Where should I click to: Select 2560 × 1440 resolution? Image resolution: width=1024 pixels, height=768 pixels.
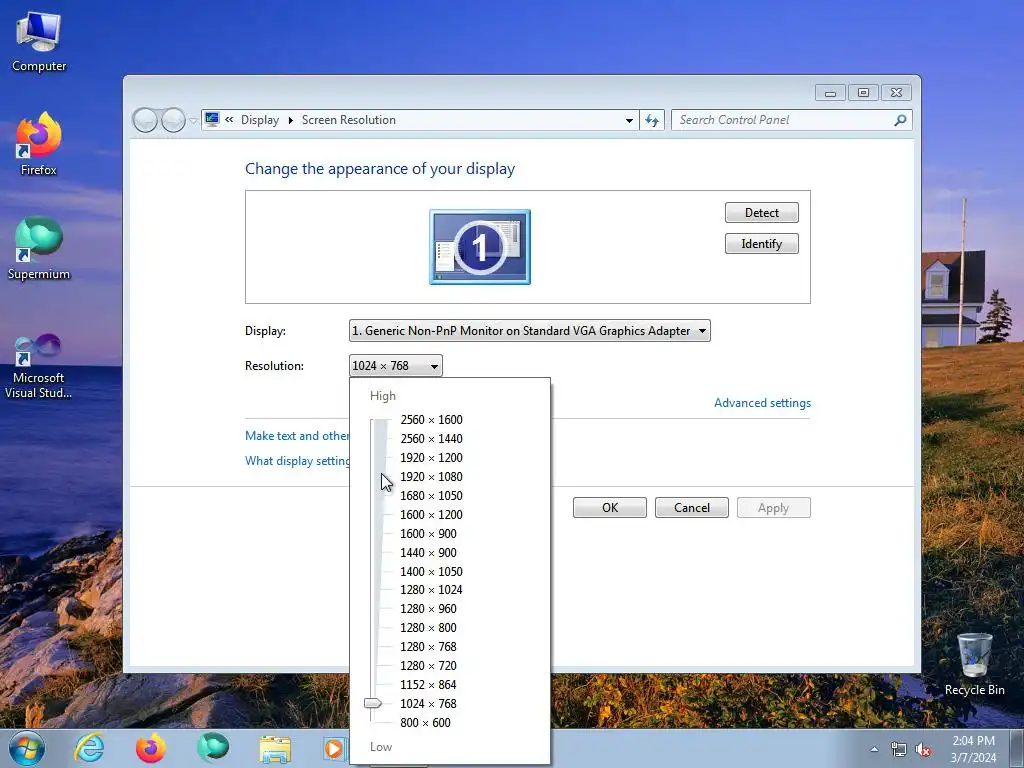(431, 439)
